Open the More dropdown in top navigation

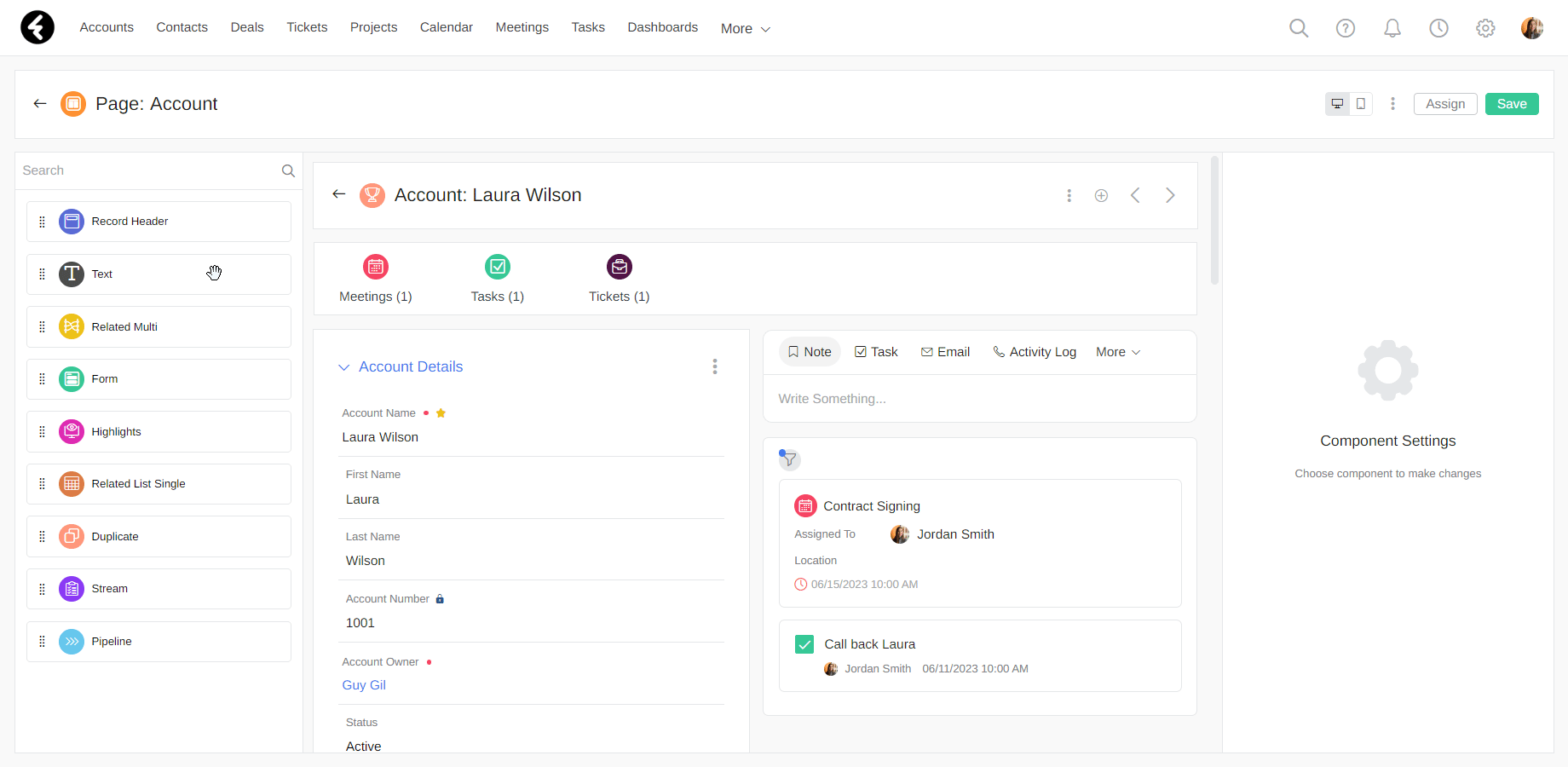pyautogui.click(x=745, y=29)
